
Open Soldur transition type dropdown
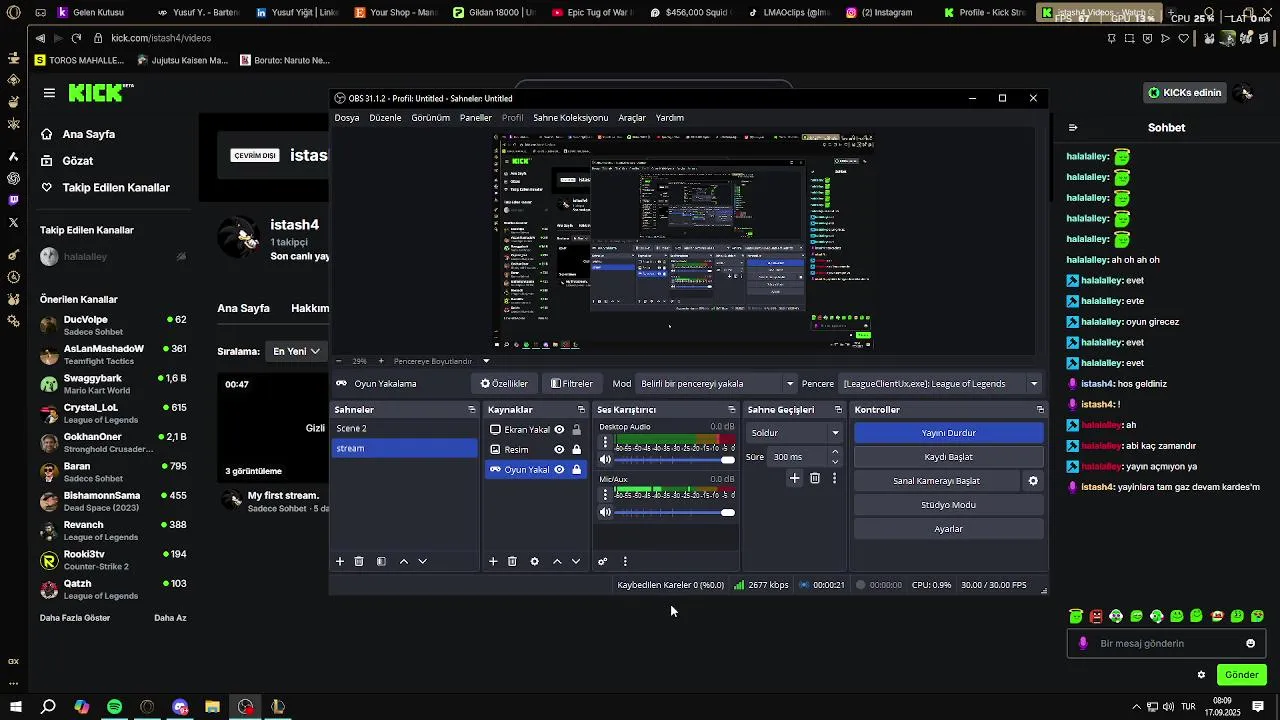[794, 433]
